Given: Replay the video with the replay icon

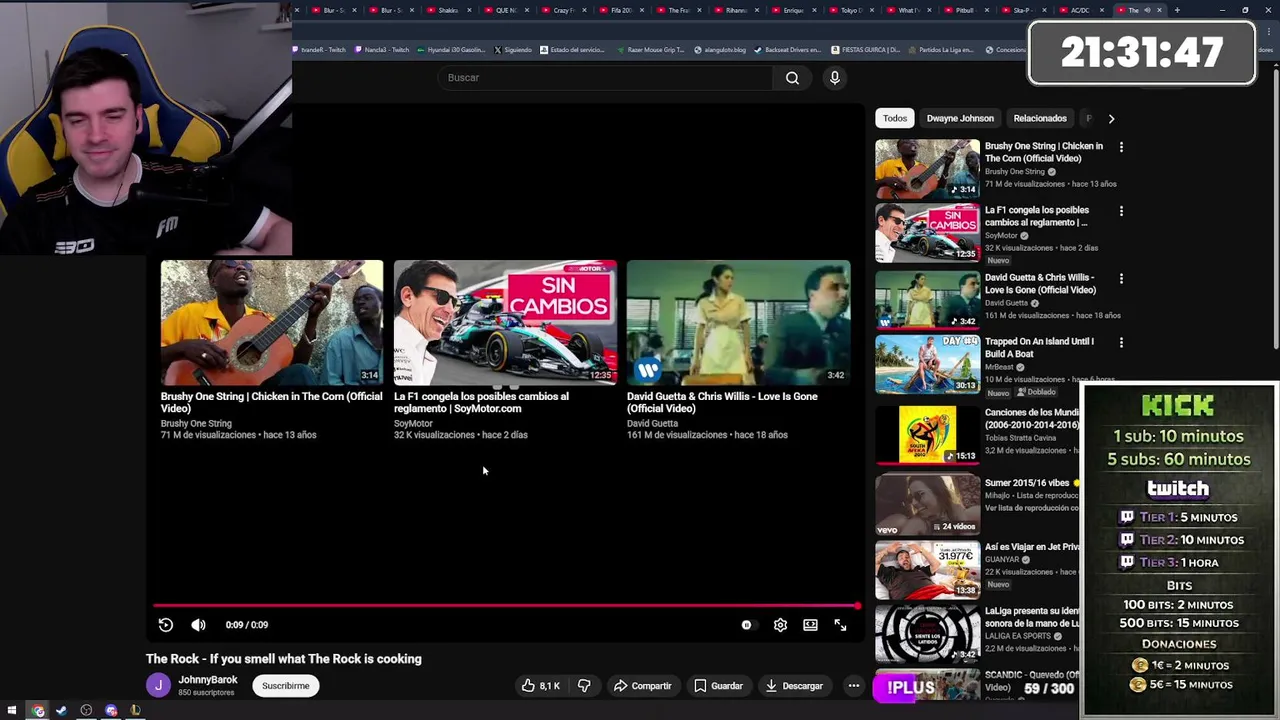Looking at the screenshot, I should pos(166,625).
